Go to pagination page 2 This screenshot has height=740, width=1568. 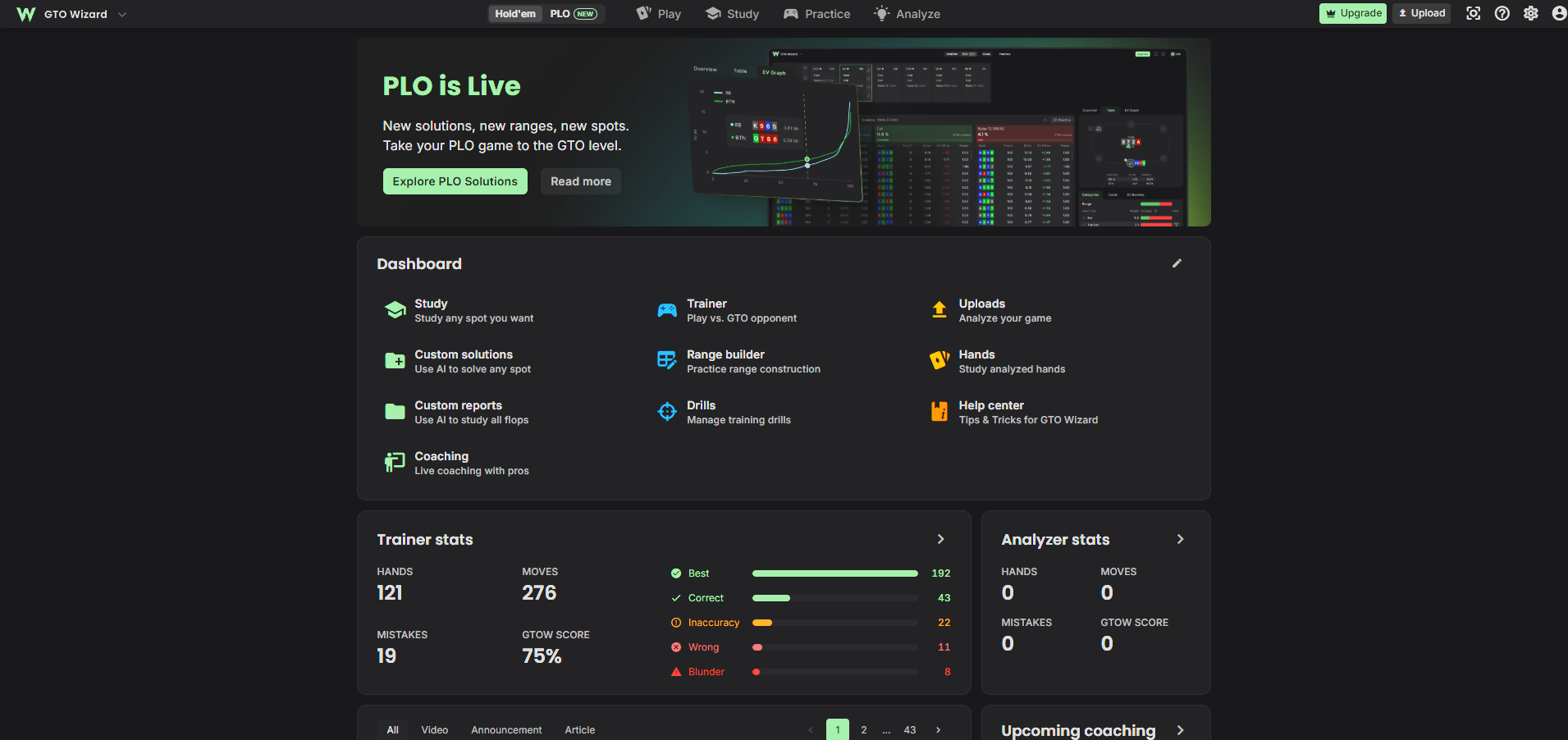click(864, 730)
